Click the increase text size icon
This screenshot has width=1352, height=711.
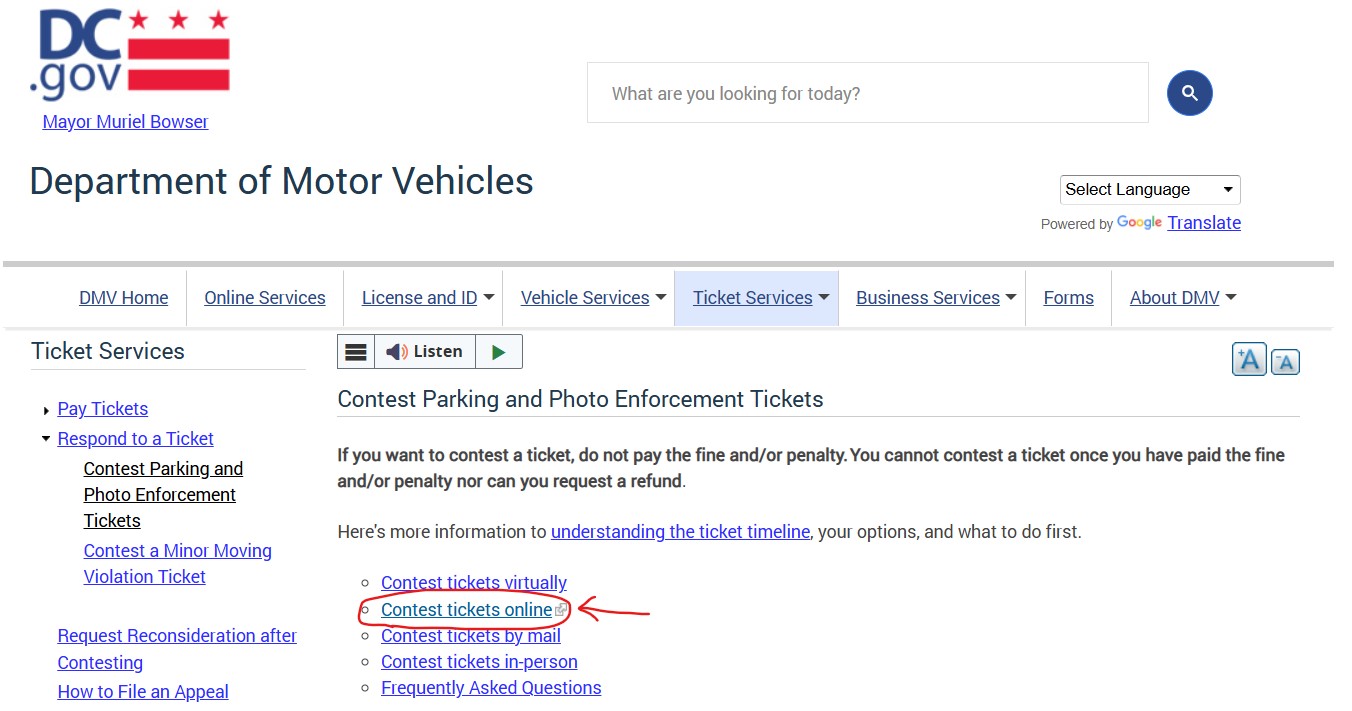click(x=1249, y=360)
